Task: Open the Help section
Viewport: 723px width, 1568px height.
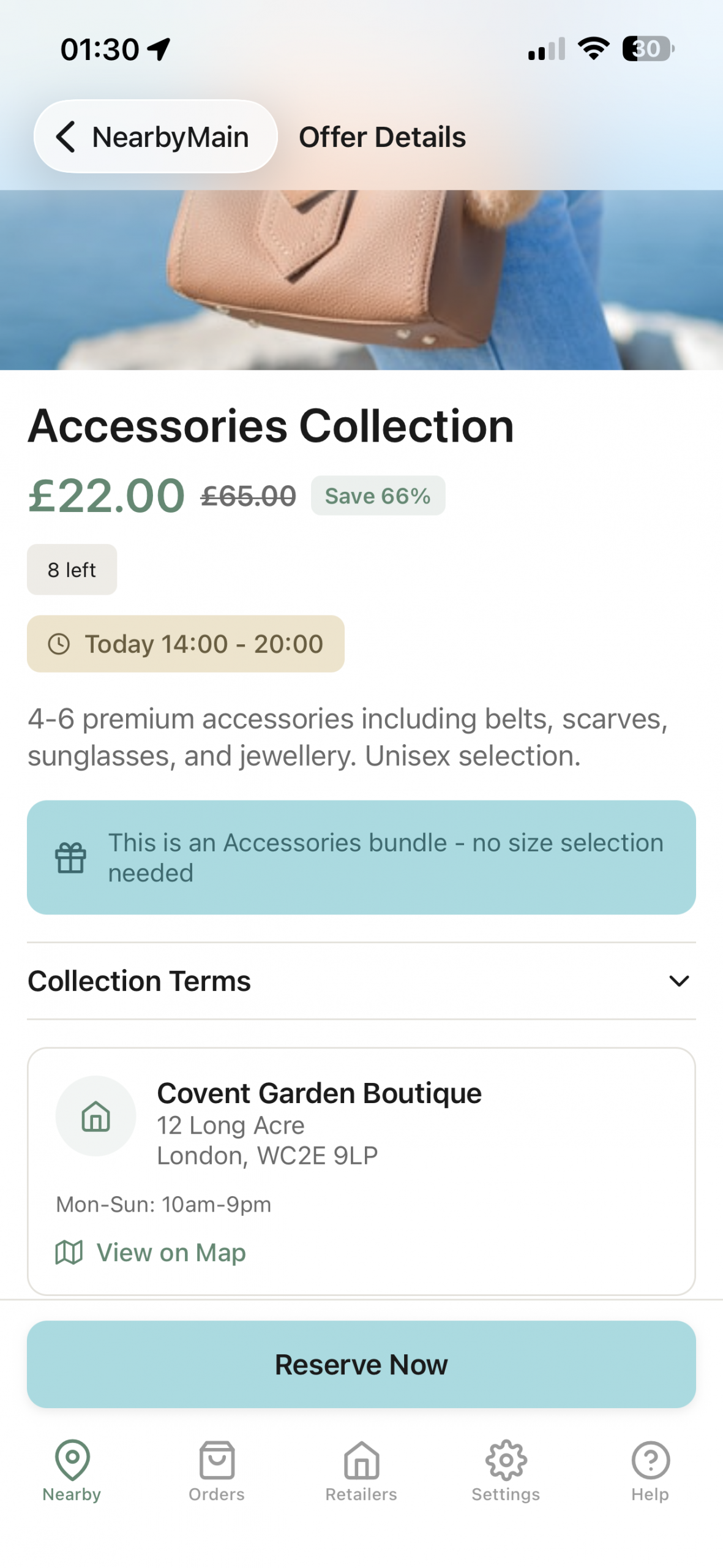Action: (x=650, y=1470)
